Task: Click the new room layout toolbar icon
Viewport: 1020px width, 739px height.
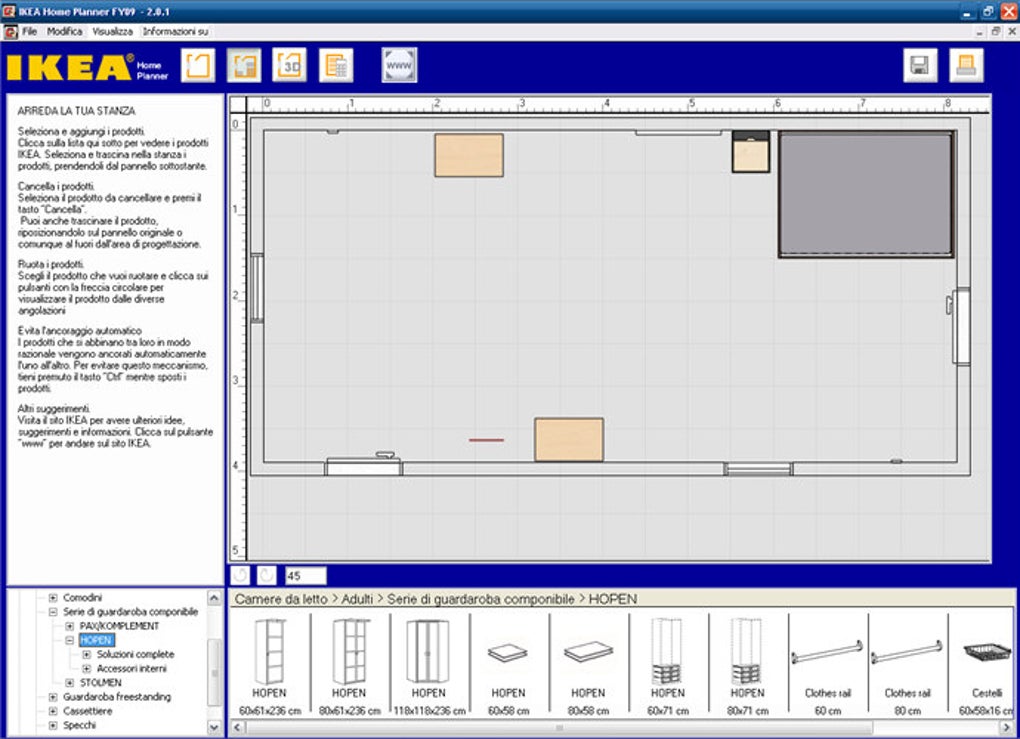Action: coord(198,66)
